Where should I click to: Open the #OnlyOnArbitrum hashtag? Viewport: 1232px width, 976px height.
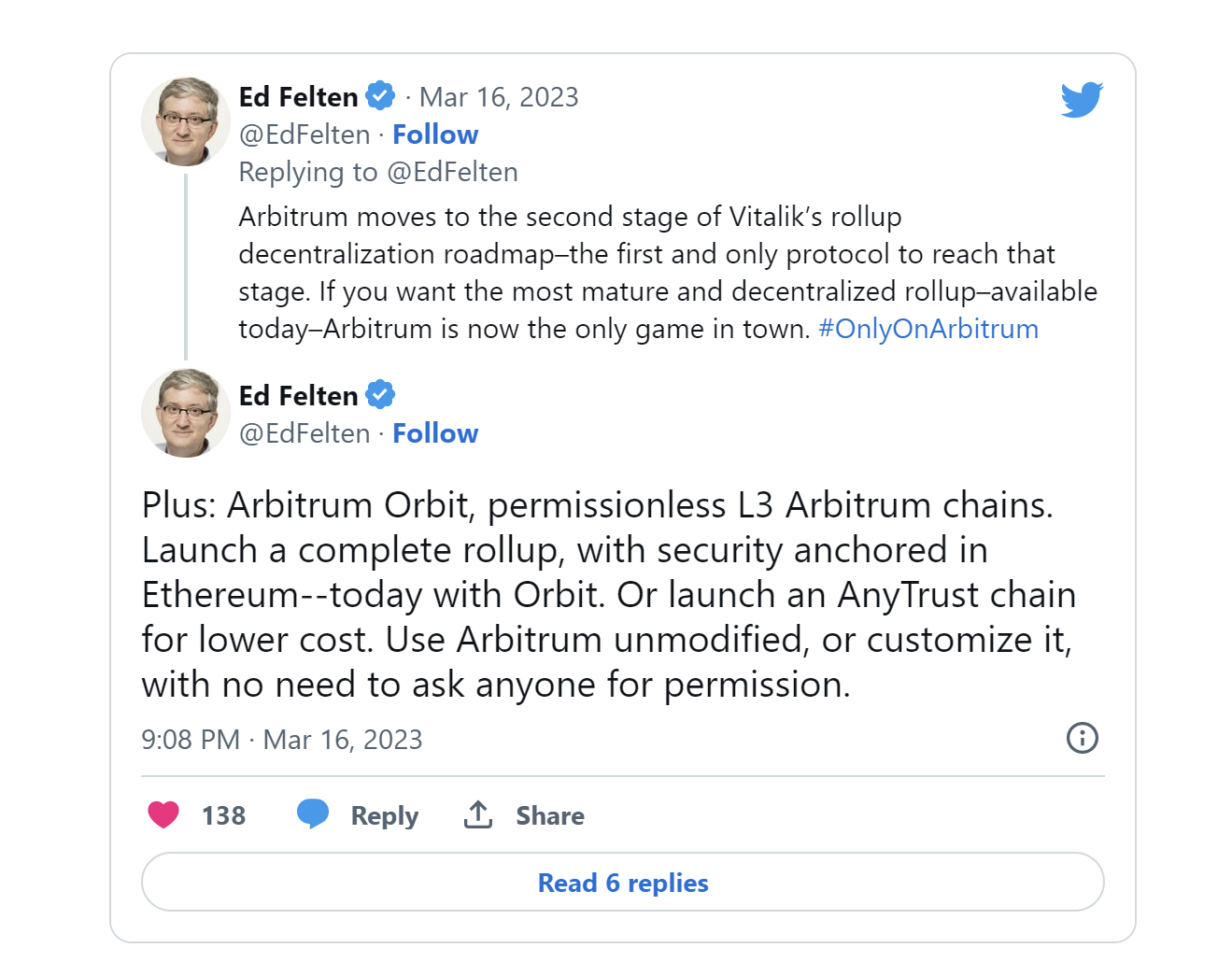click(928, 329)
